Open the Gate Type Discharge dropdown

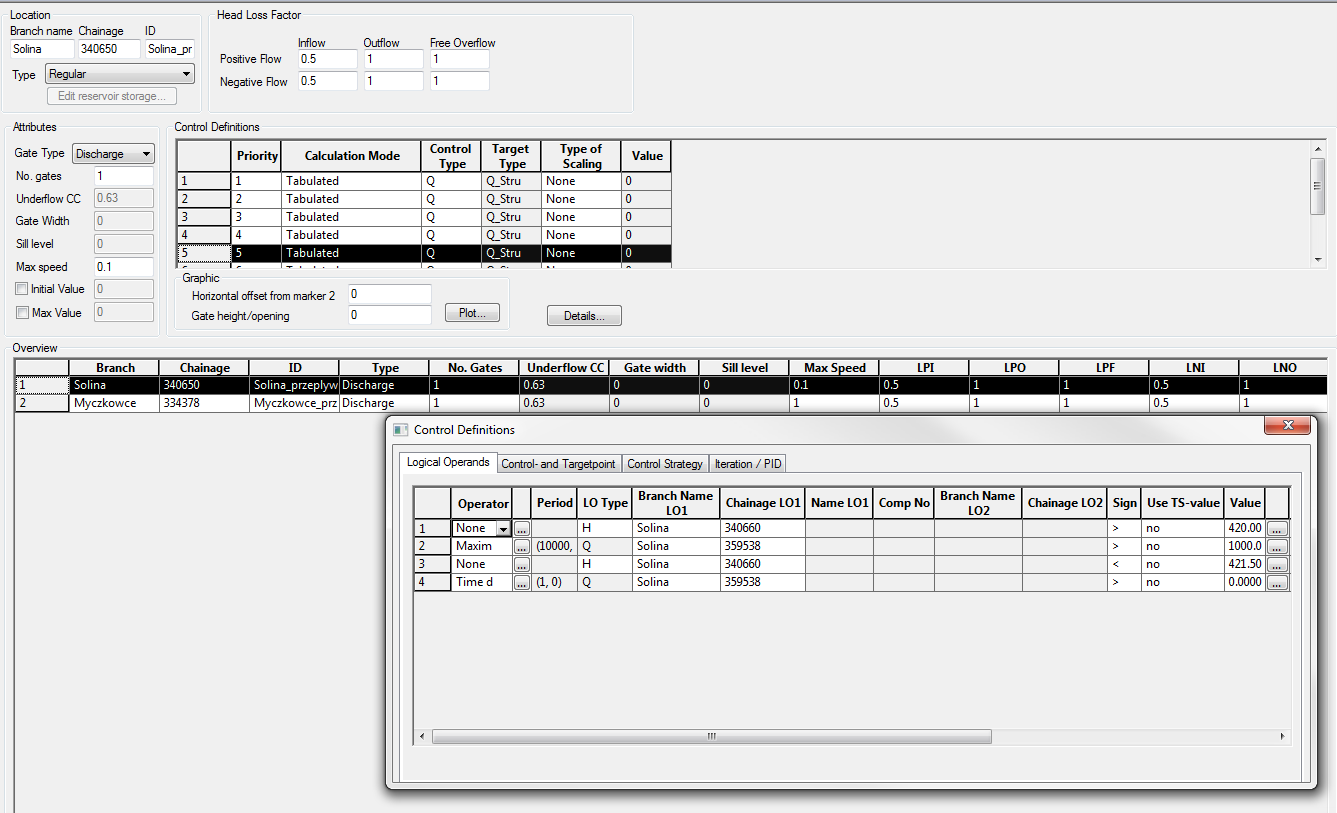(113, 153)
